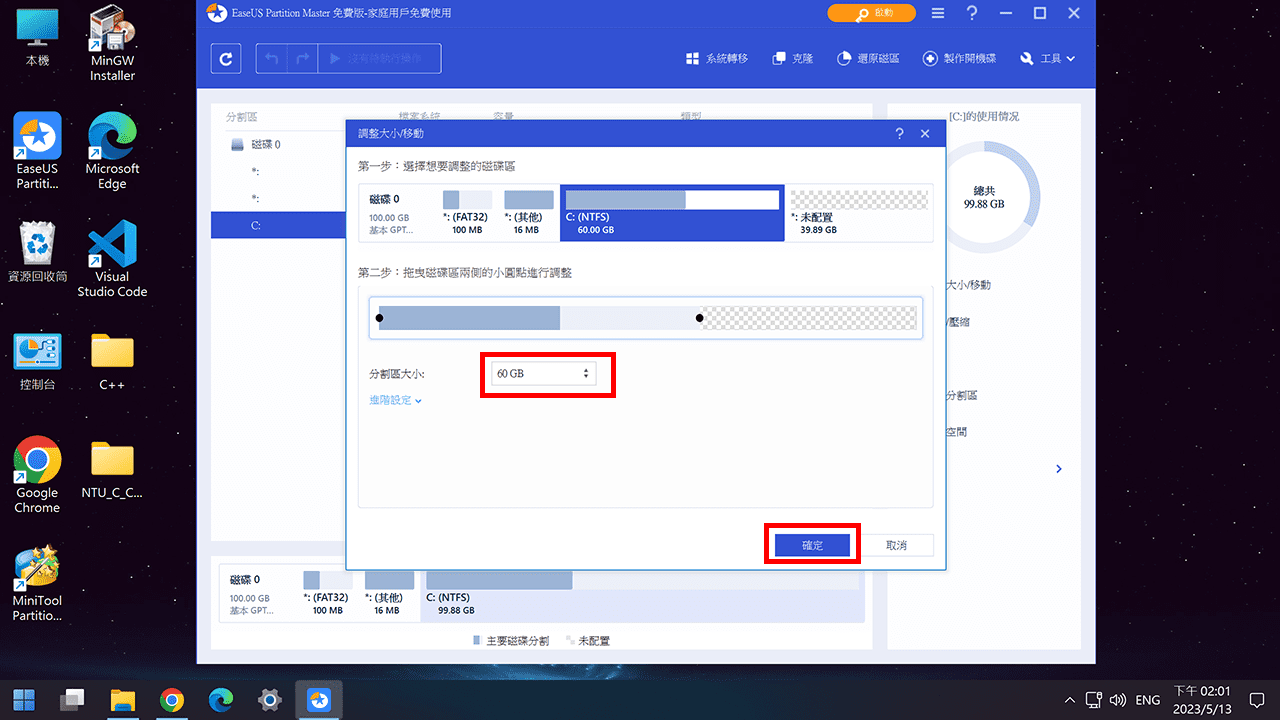
Task: Open the 製作開機碟 bootable media tool
Action: [x=959, y=59]
